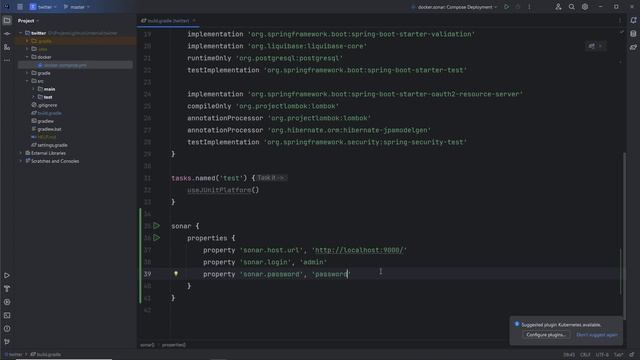Open build.gradle from project tree

tap(46, 113)
